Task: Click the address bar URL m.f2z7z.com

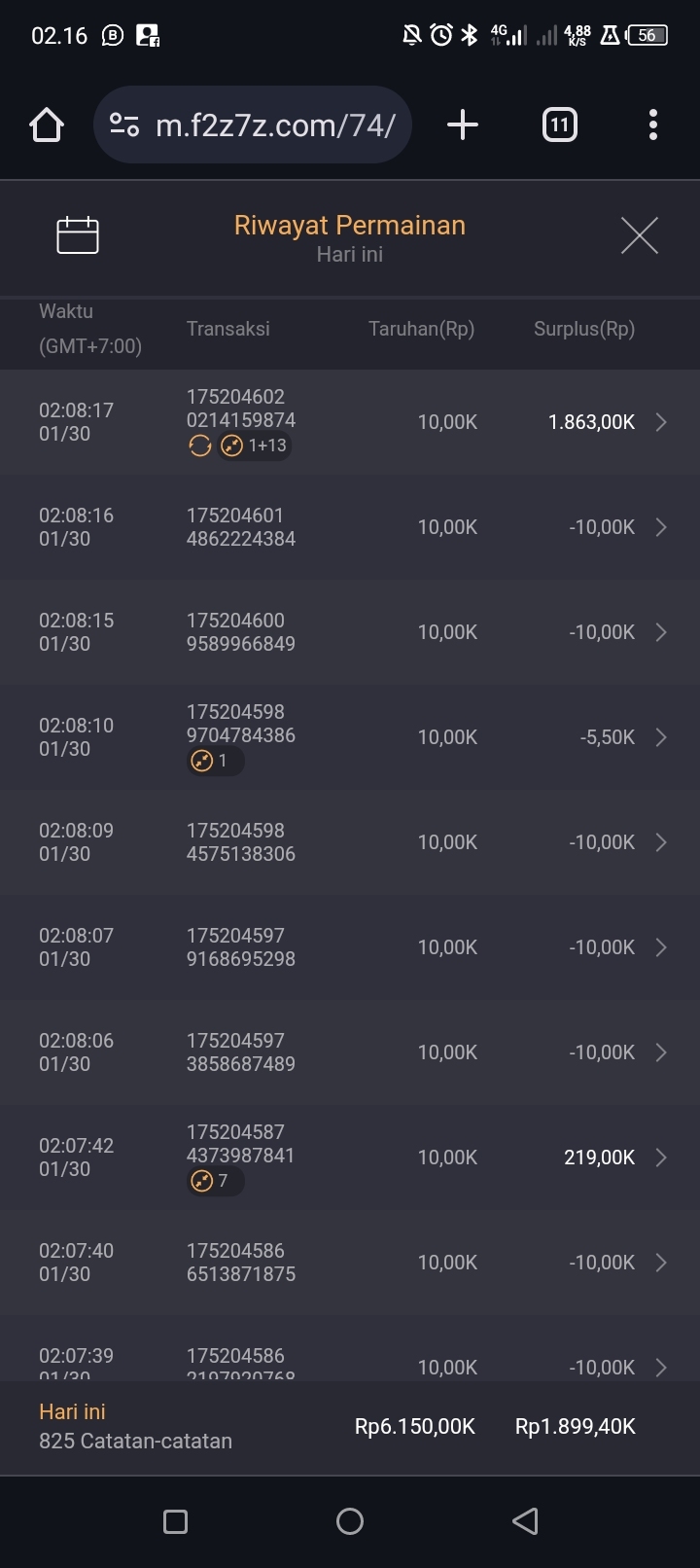Action: (x=275, y=125)
